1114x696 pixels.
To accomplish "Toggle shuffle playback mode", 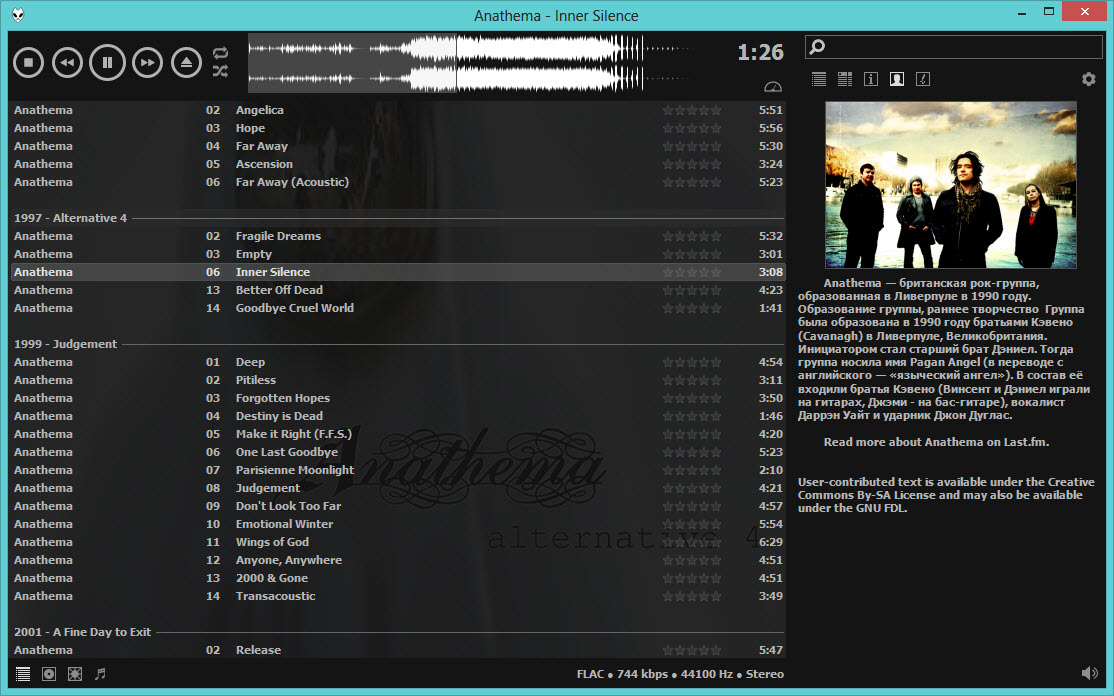I will 221,71.
